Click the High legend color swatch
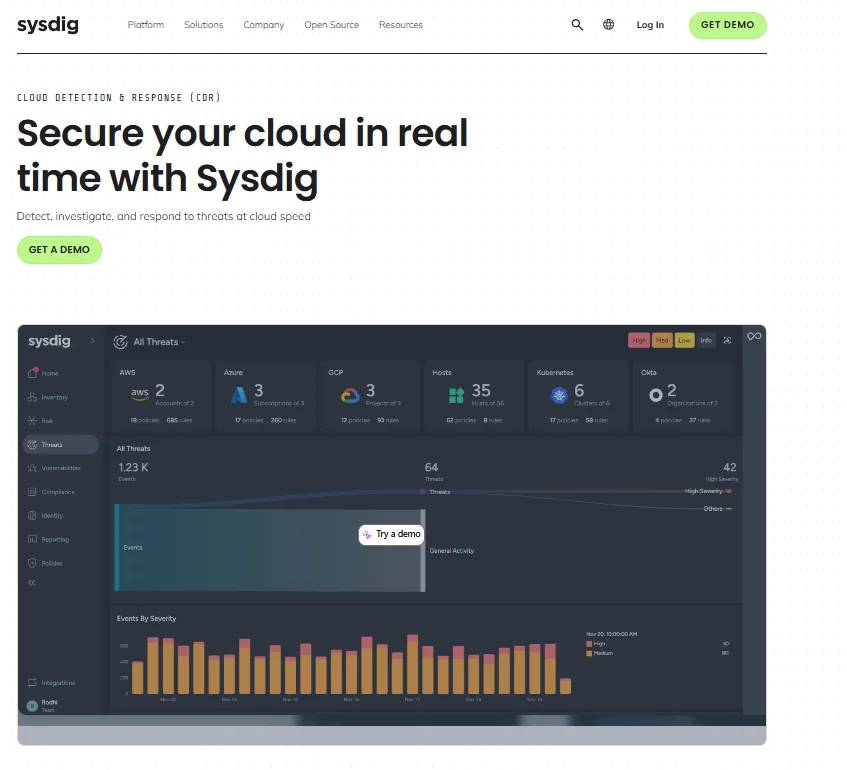This screenshot has width=847, height=770. tap(589, 644)
